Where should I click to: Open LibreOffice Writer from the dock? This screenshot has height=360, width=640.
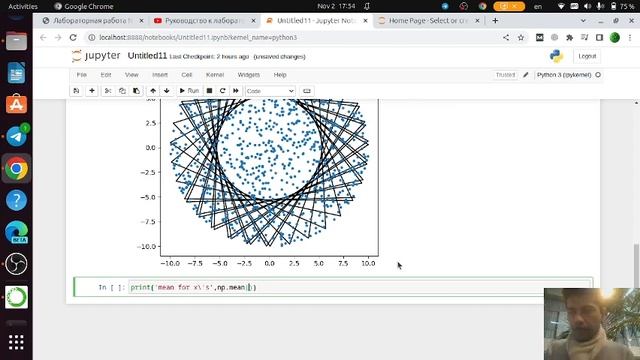pos(16,73)
